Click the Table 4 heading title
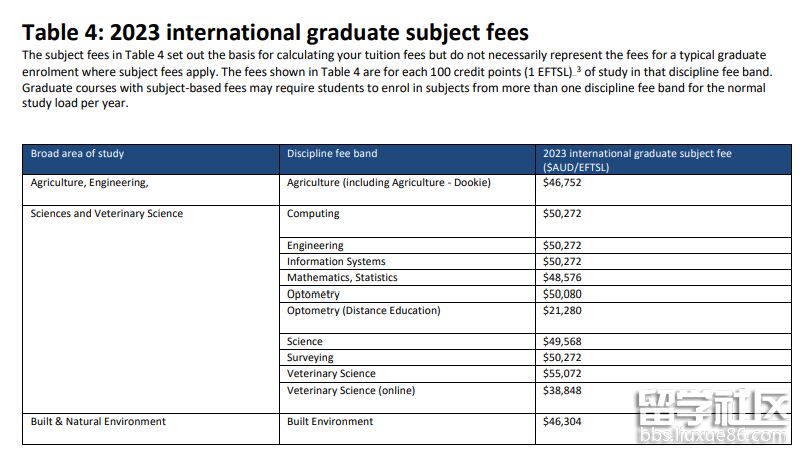Viewport: 803px width, 457px height. click(275, 34)
